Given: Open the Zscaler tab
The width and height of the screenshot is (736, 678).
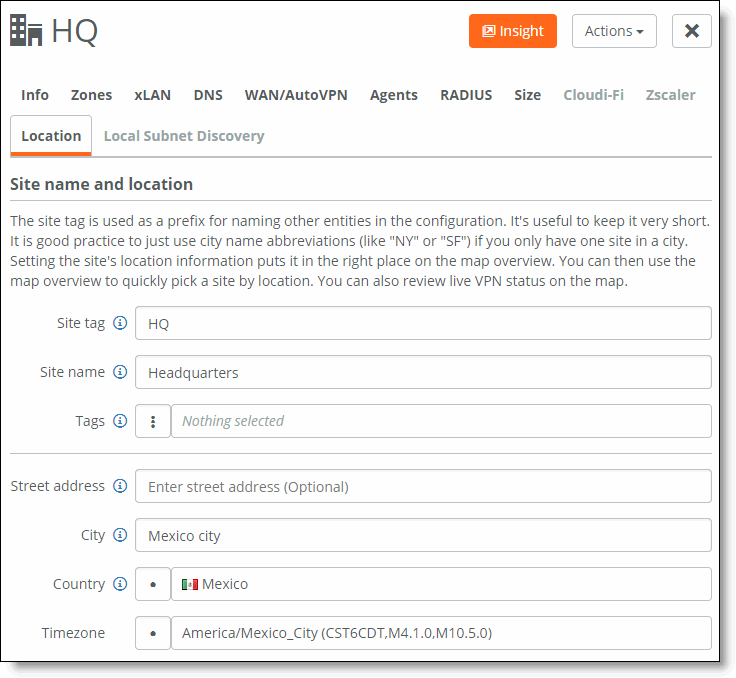Looking at the screenshot, I should tap(670, 95).
